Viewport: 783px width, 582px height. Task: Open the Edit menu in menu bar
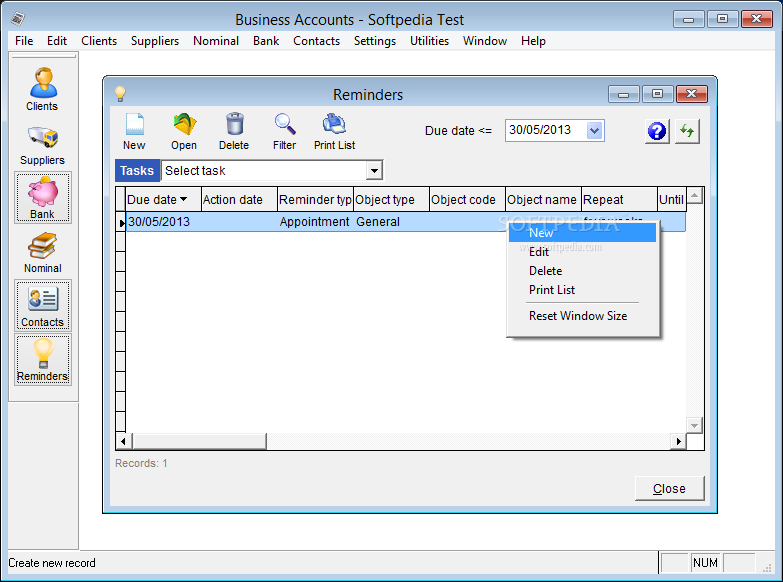pos(57,41)
